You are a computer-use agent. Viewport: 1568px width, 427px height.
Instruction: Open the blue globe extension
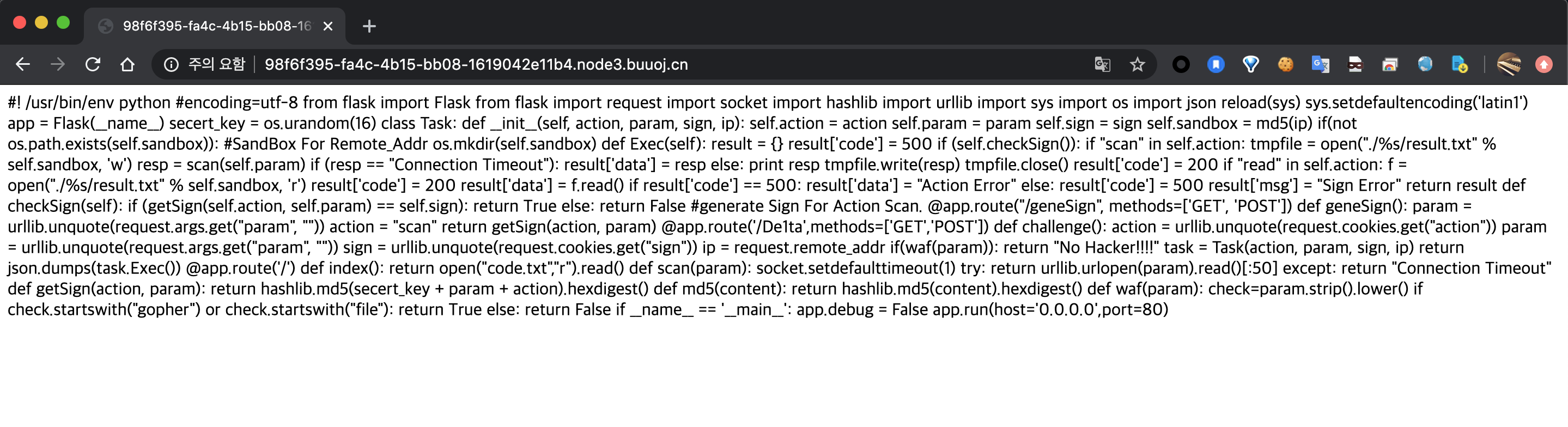click(x=1425, y=64)
